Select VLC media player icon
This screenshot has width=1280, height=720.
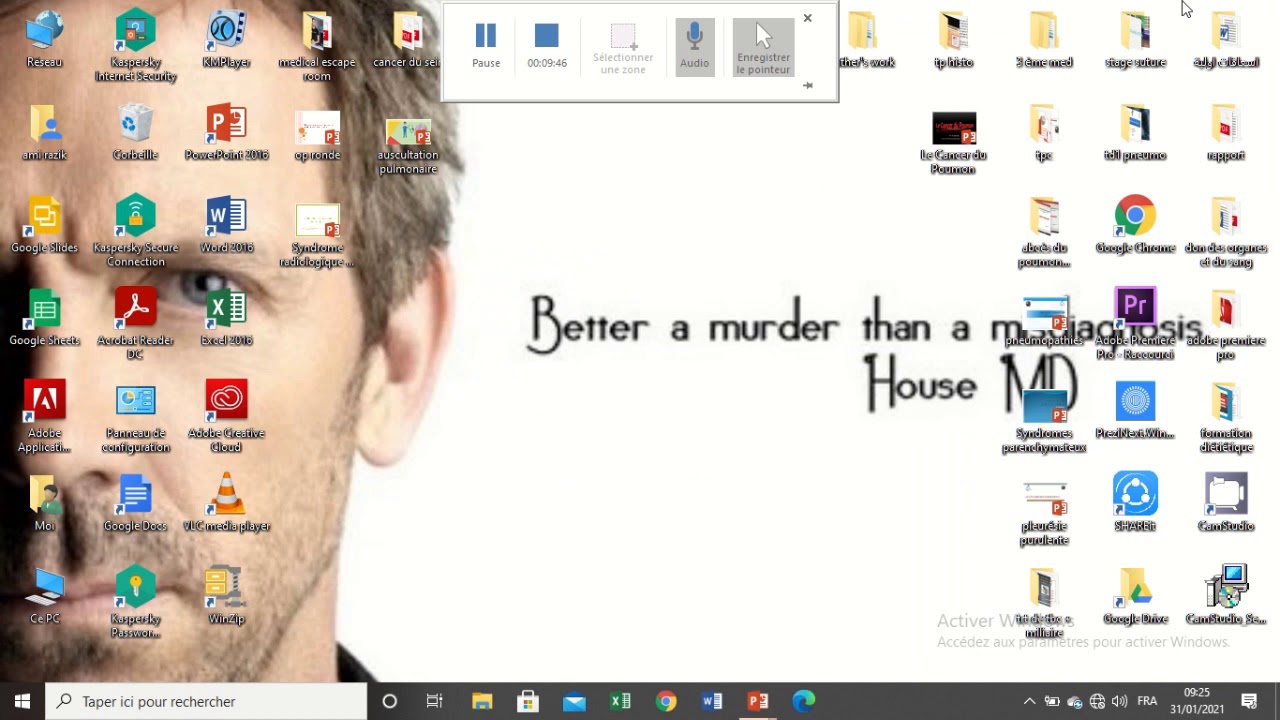pos(226,502)
